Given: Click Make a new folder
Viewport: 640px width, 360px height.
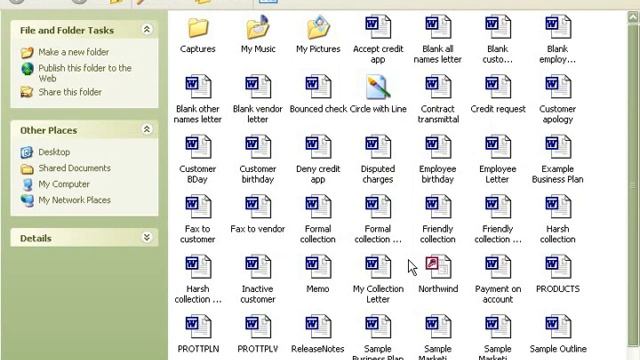Looking at the screenshot, I should point(73,52).
